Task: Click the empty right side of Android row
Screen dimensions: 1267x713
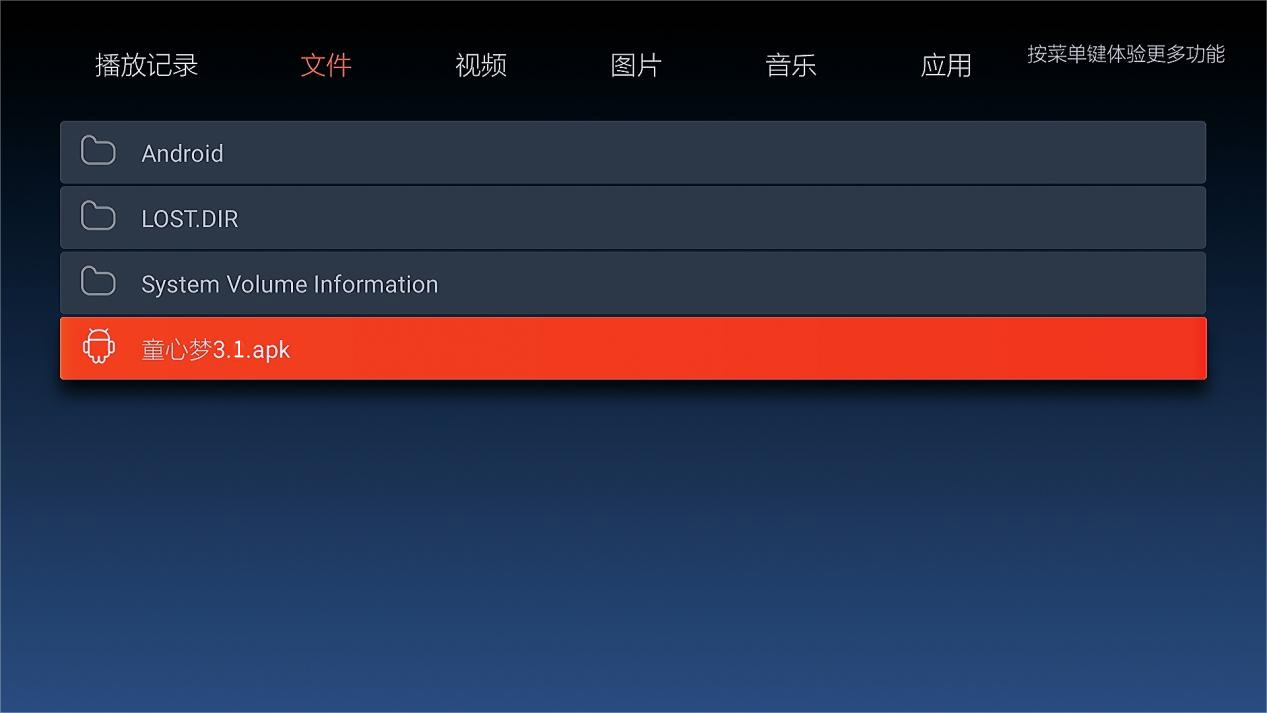Action: coord(800,152)
